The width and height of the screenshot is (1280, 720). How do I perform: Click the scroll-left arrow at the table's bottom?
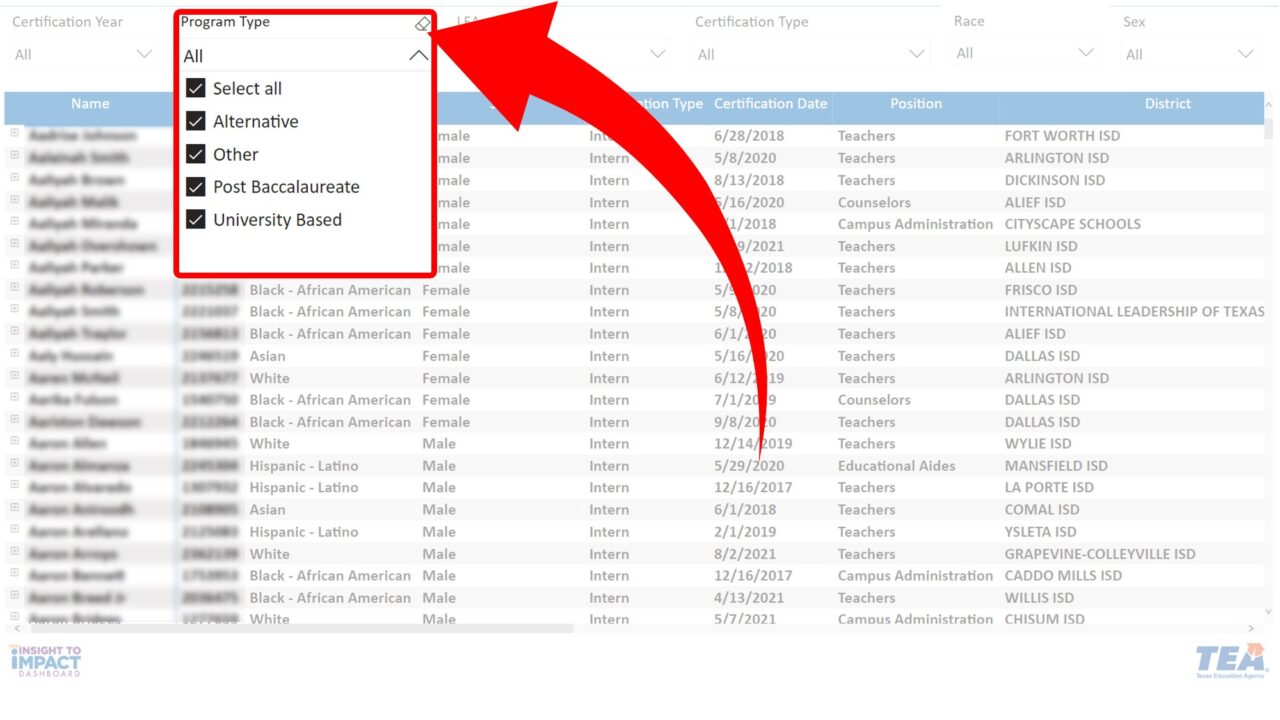pos(15,629)
